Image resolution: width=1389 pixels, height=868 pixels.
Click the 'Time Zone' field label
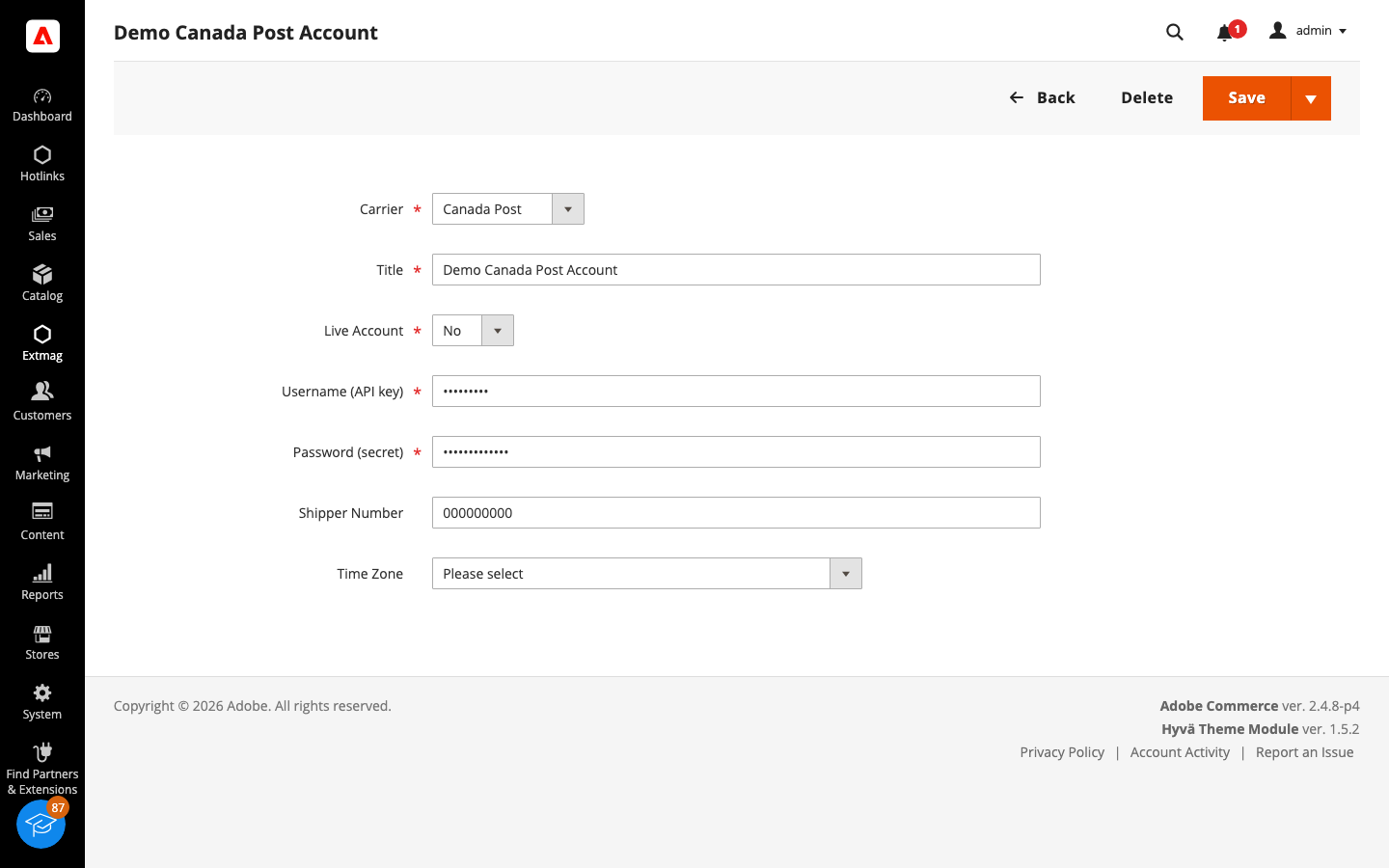tap(370, 574)
